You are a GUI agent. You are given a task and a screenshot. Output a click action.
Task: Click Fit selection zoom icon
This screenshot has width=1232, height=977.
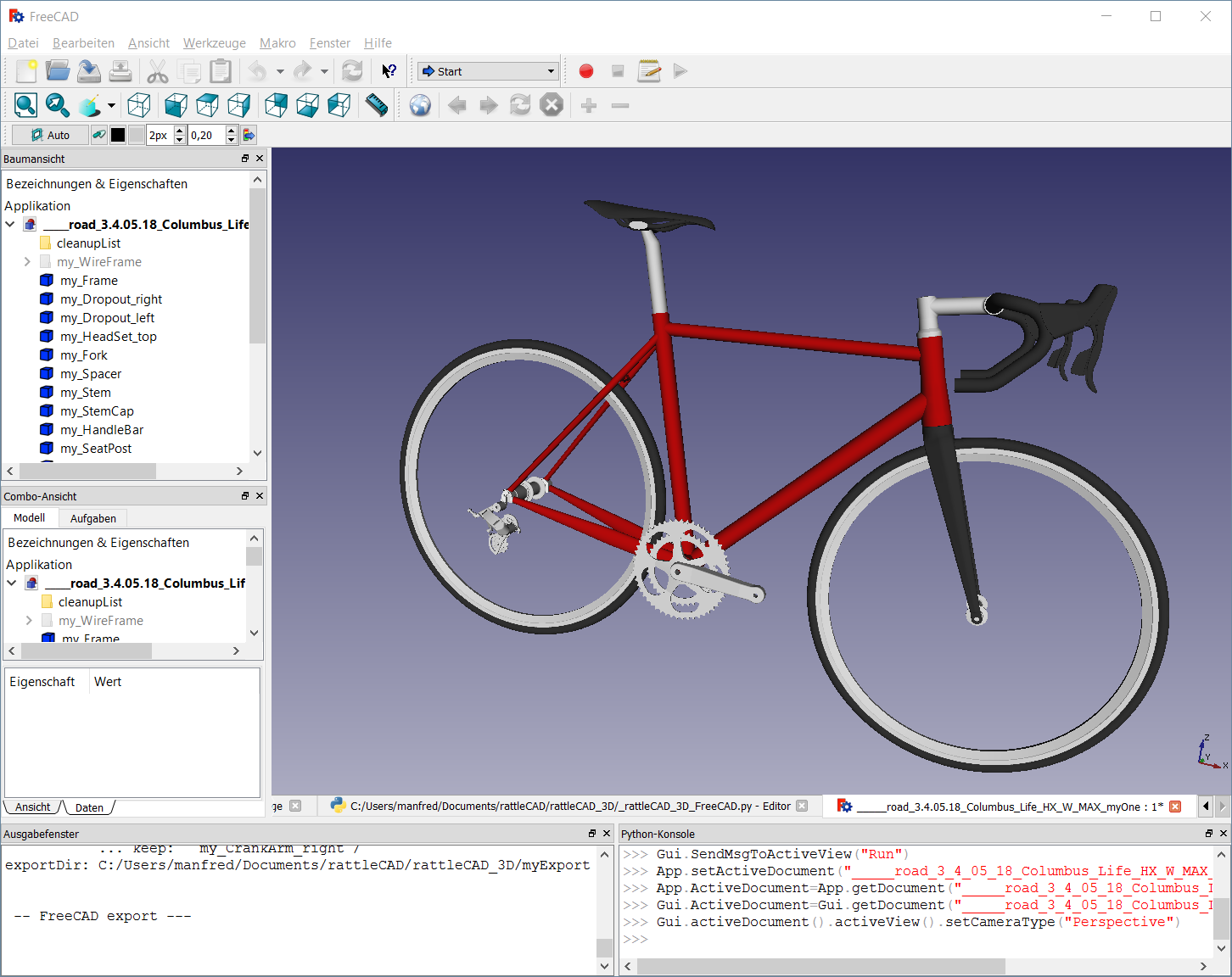(58, 105)
